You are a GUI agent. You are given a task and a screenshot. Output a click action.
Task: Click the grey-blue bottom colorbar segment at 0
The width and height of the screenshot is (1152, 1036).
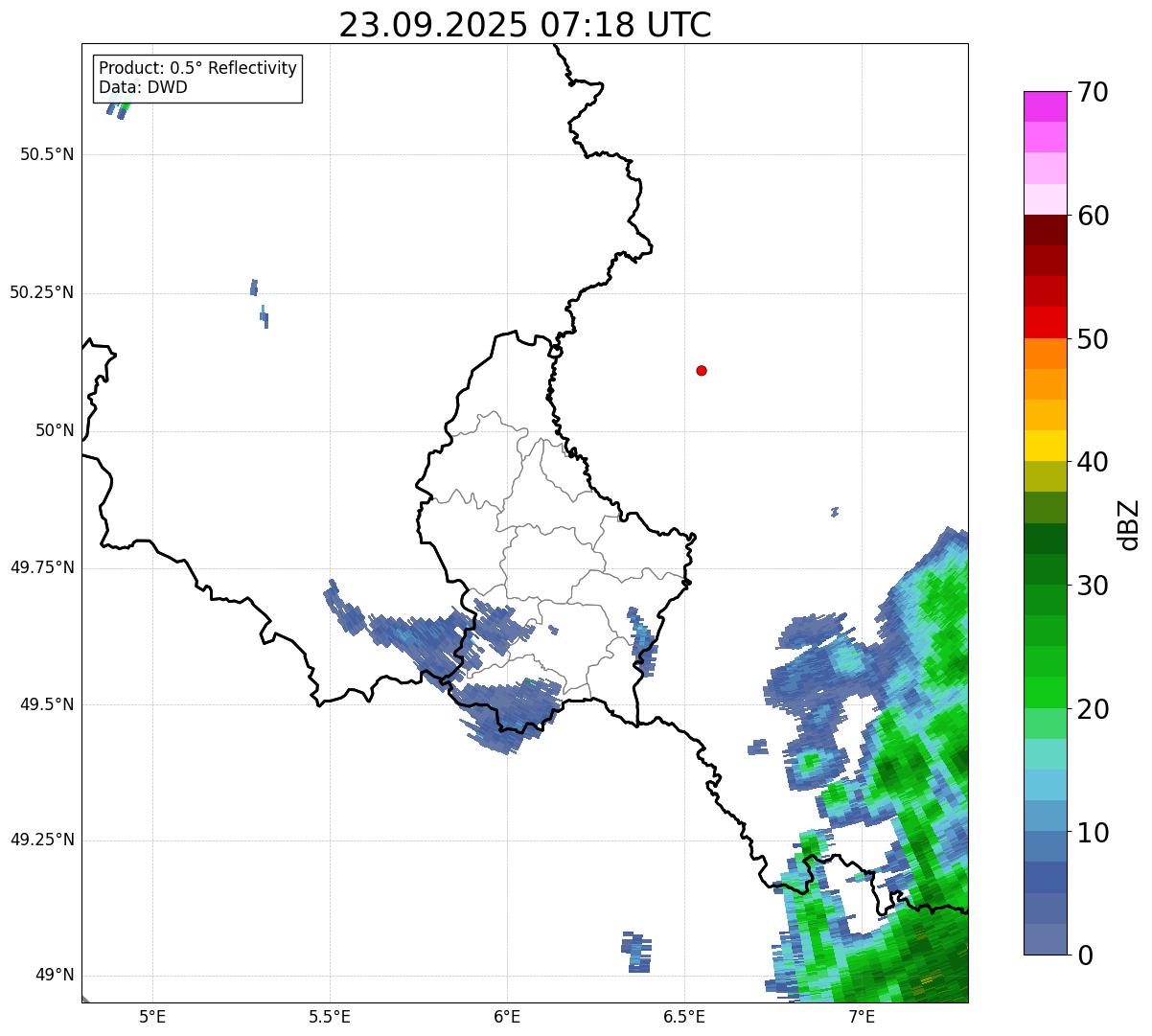(1045, 939)
